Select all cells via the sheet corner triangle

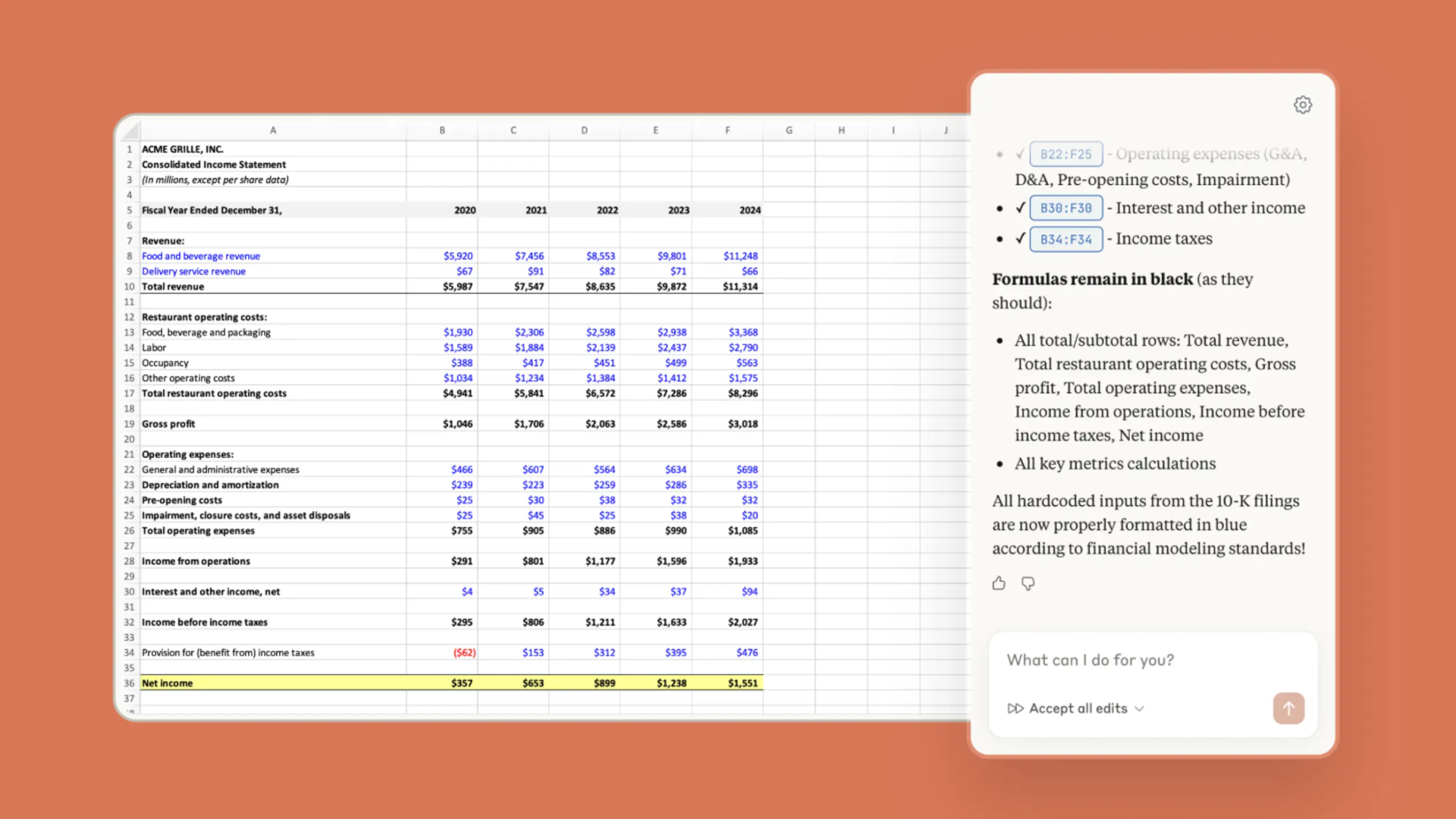[128, 130]
